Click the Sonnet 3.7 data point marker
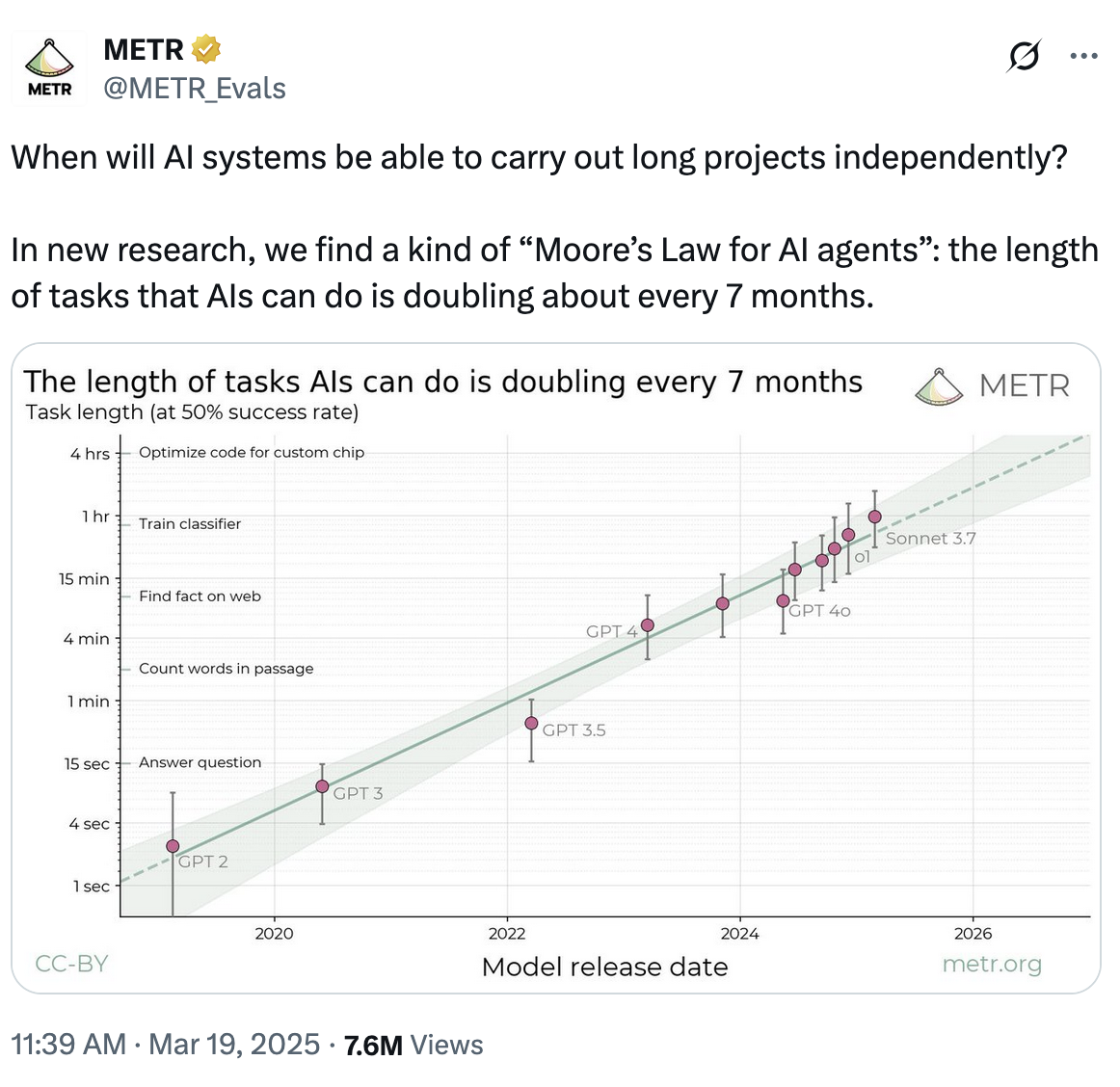 click(875, 517)
